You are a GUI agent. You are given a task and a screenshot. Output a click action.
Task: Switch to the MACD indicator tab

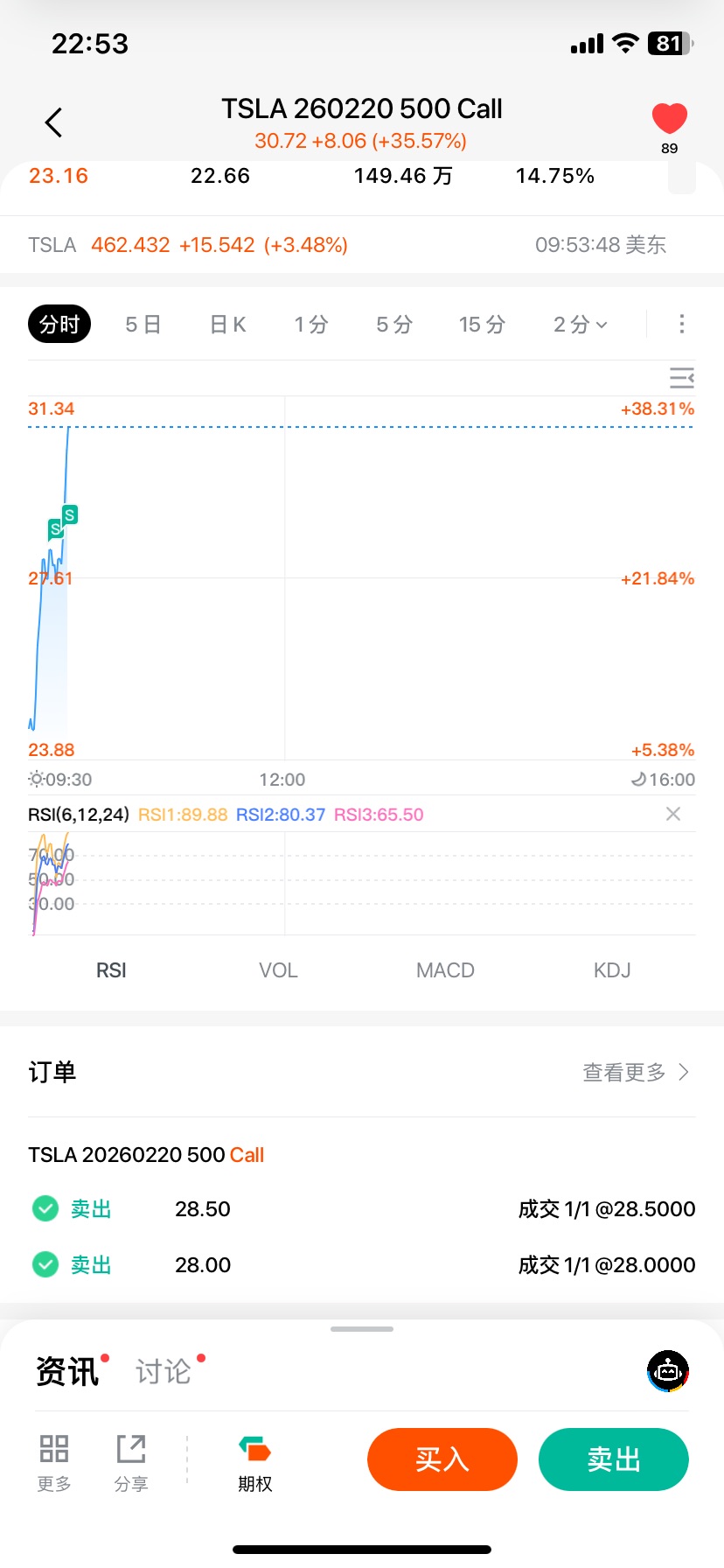click(x=445, y=970)
